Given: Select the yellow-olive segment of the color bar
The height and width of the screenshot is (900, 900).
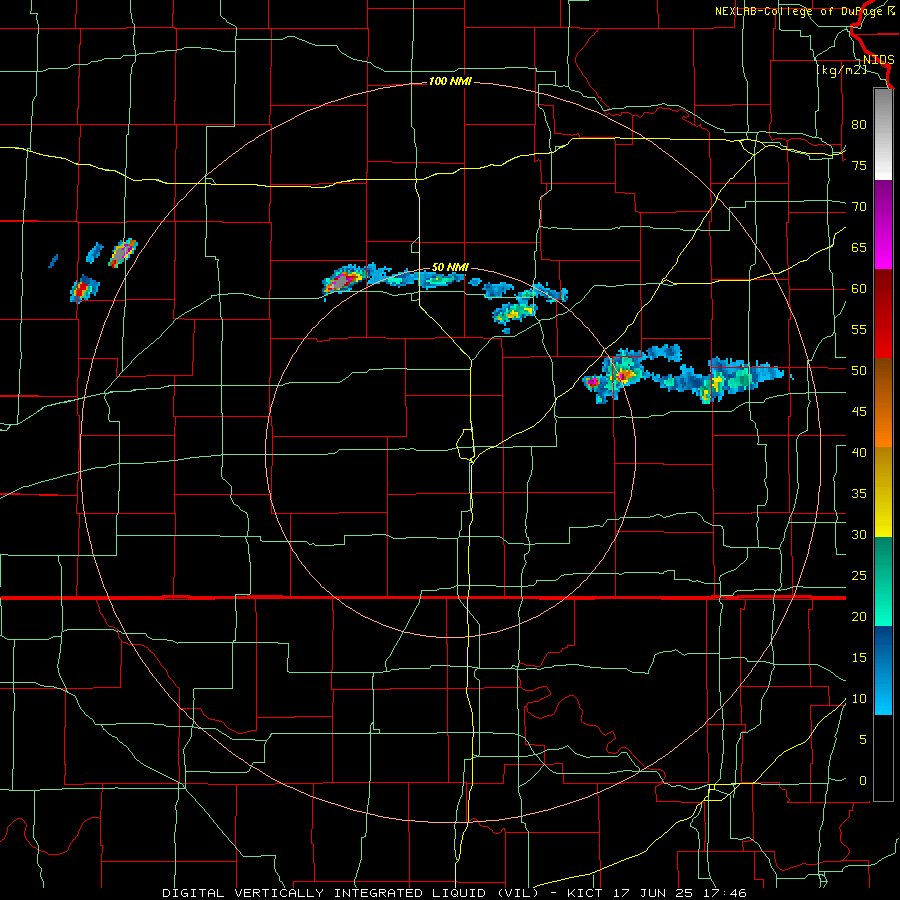Looking at the screenshot, I should [x=883, y=492].
